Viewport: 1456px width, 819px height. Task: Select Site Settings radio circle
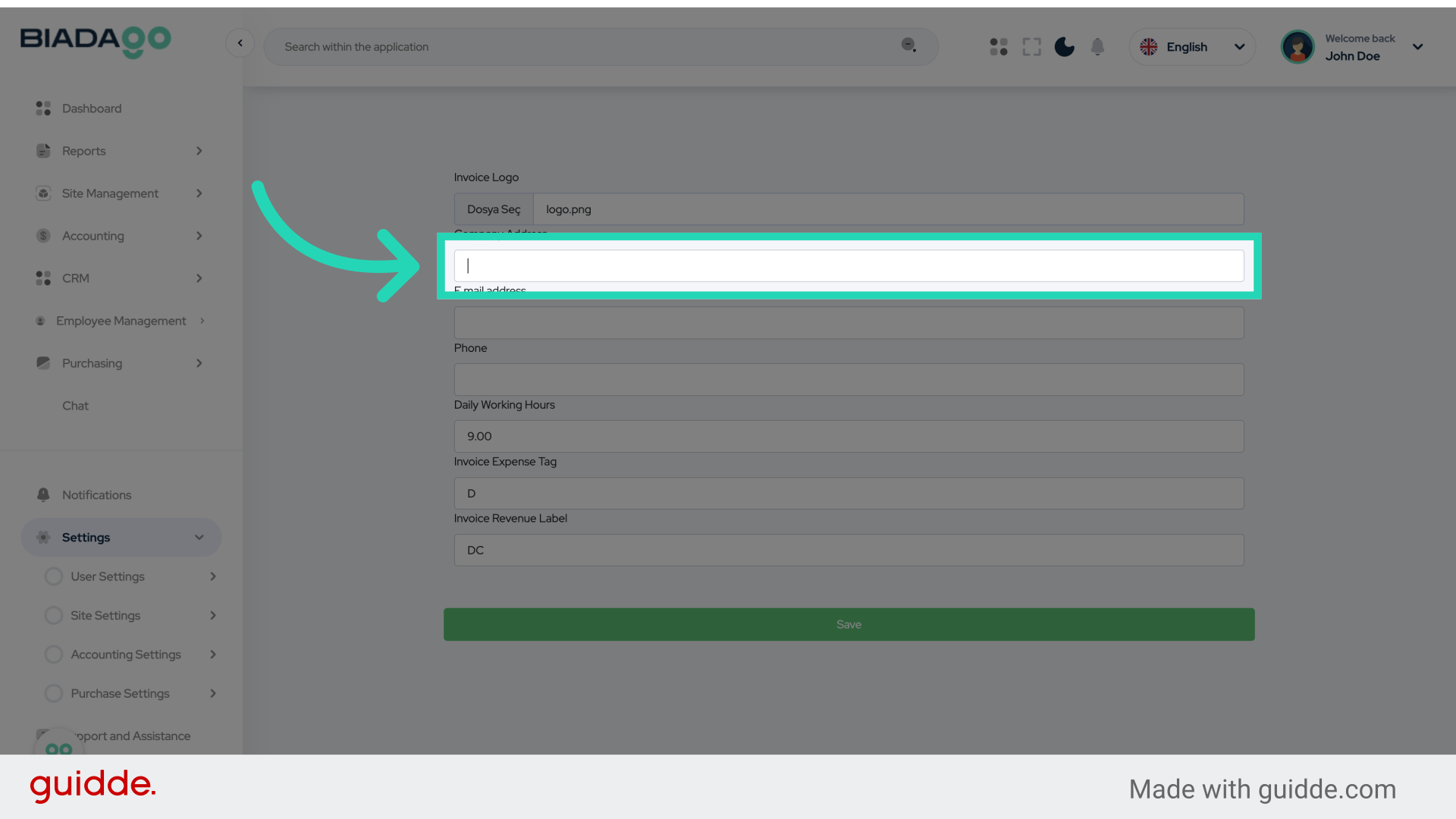click(x=54, y=616)
